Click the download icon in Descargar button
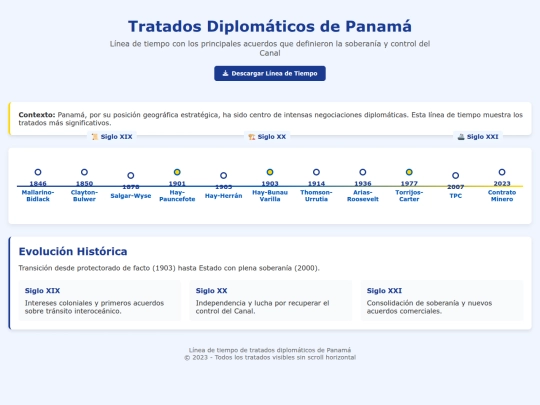 (x=225, y=73)
